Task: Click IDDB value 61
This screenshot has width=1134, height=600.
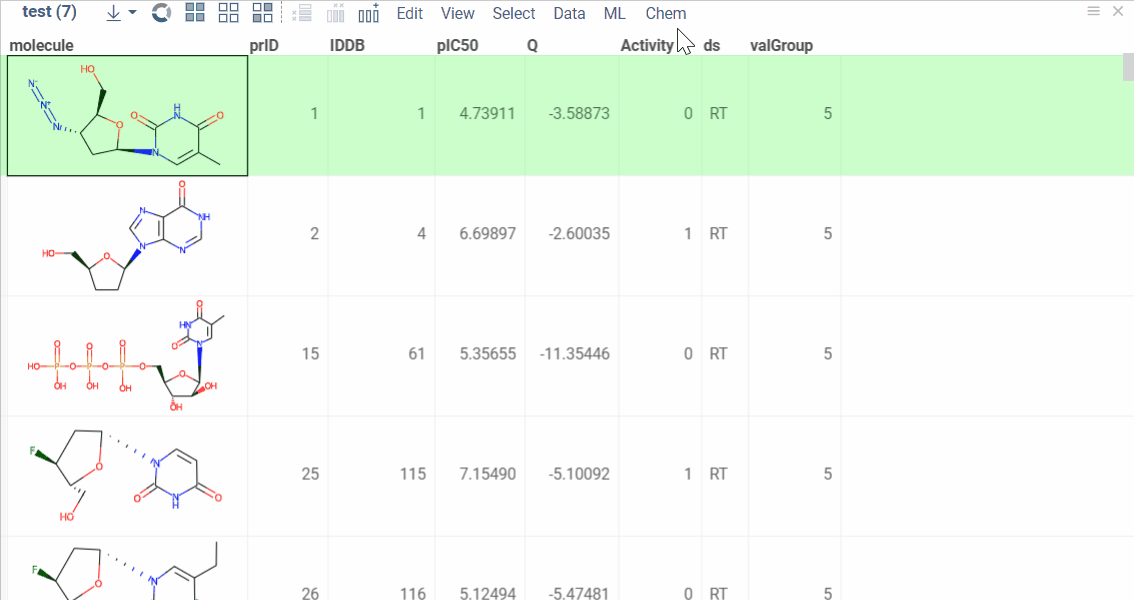Action: click(417, 353)
